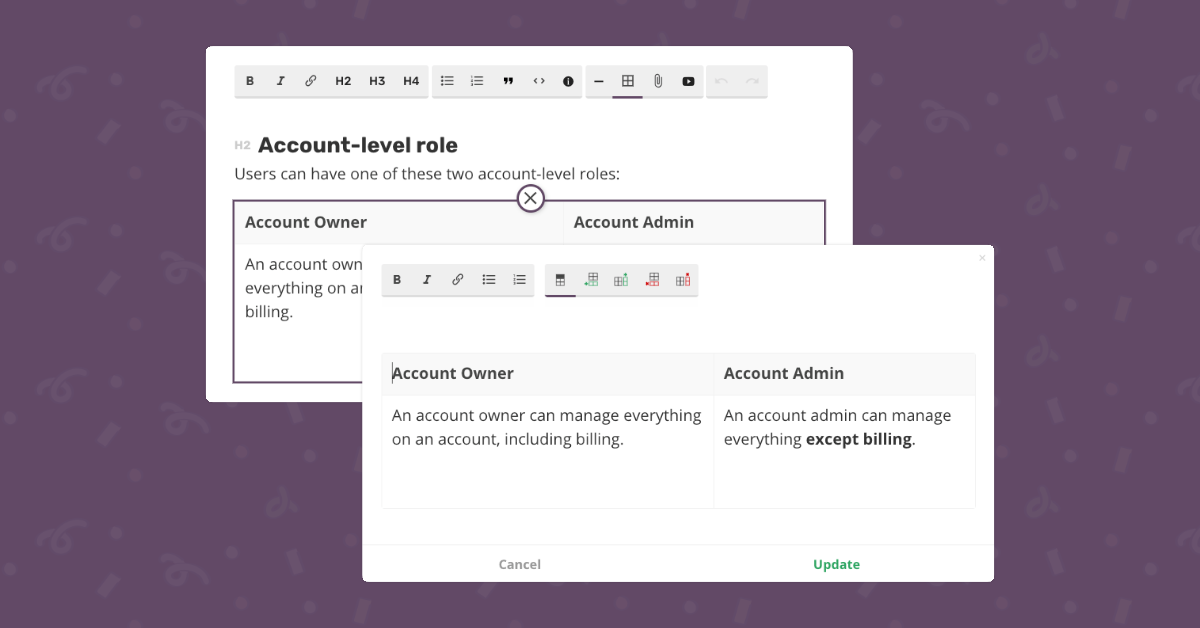1200x628 pixels.
Task: Click the add column icon in table toolbar
Action: (621, 280)
